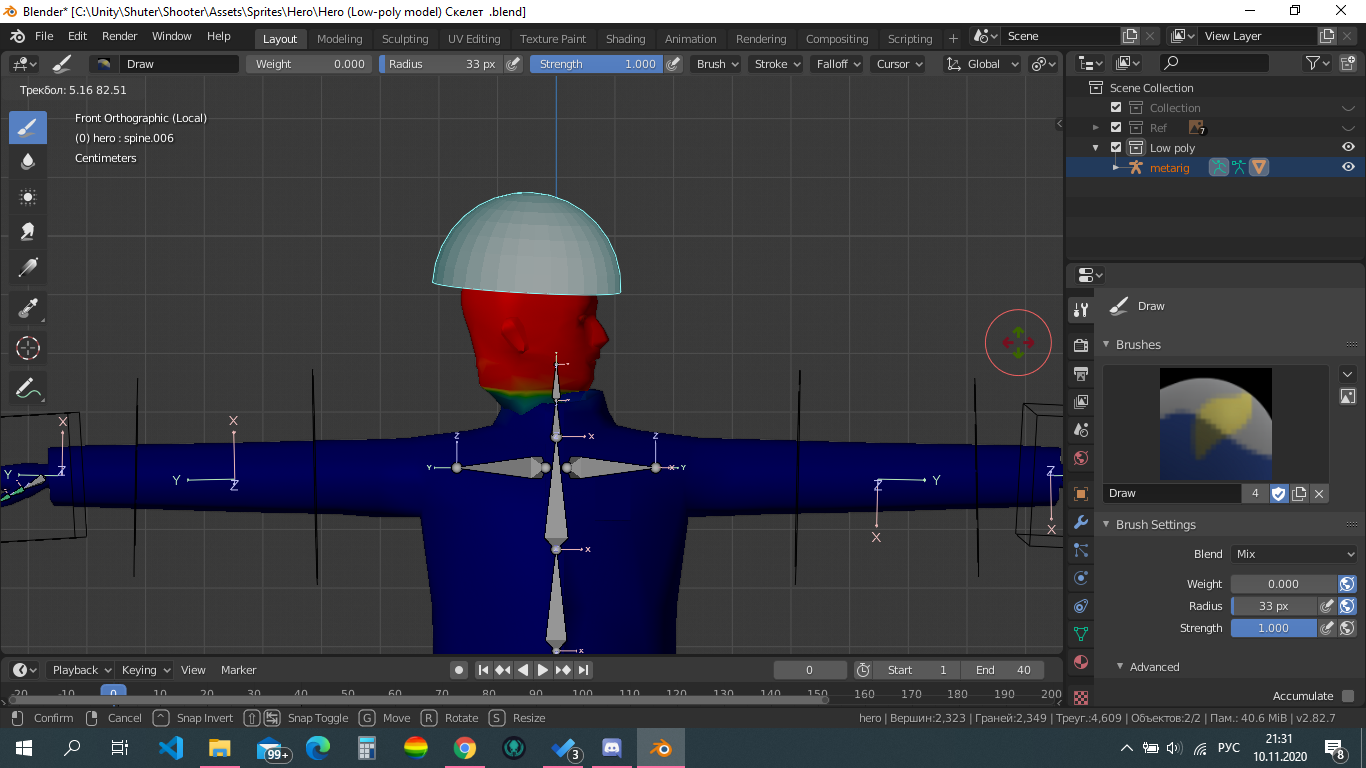1366x768 pixels.
Task: Enable the Accumulate checkbox
Action: (1348, 696)
